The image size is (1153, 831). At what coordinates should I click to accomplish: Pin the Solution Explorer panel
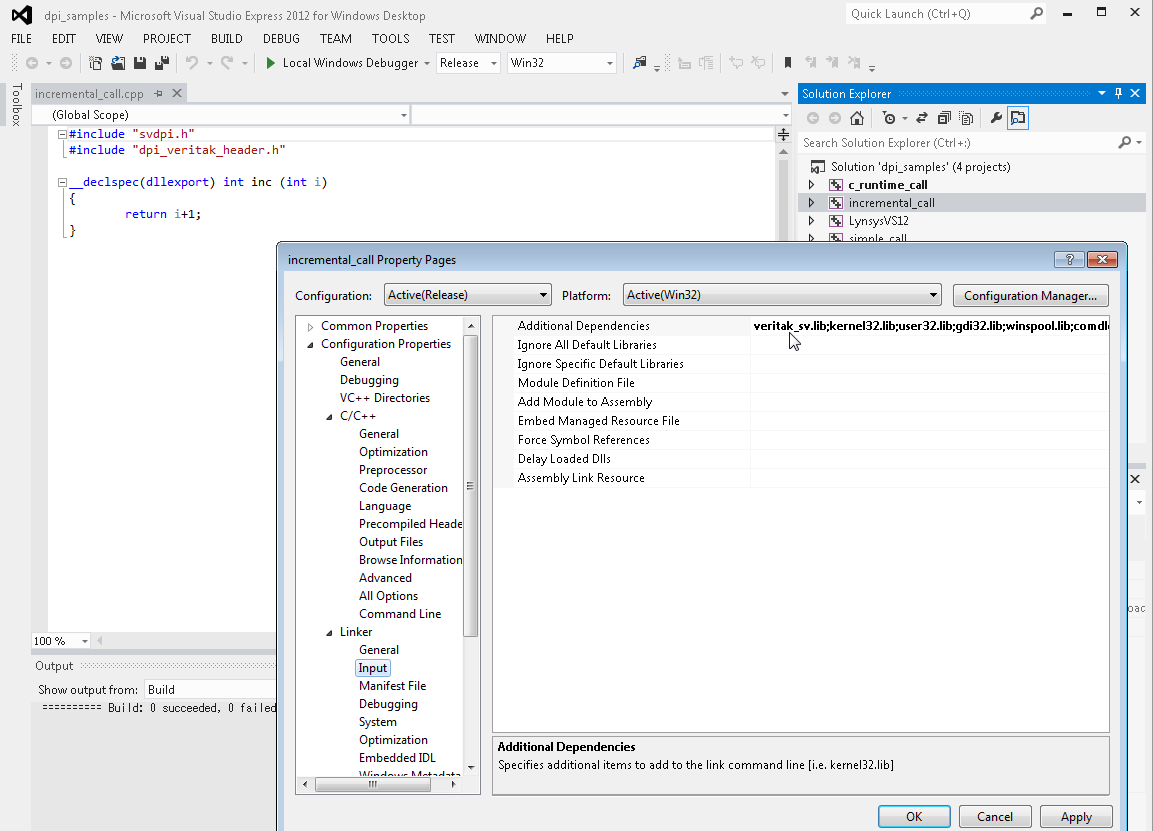click(1118, 93)
